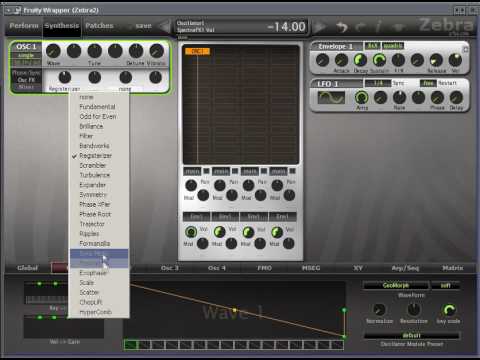480x360 pixels.
Task: Click the green key scale knob
Action: 449,310
